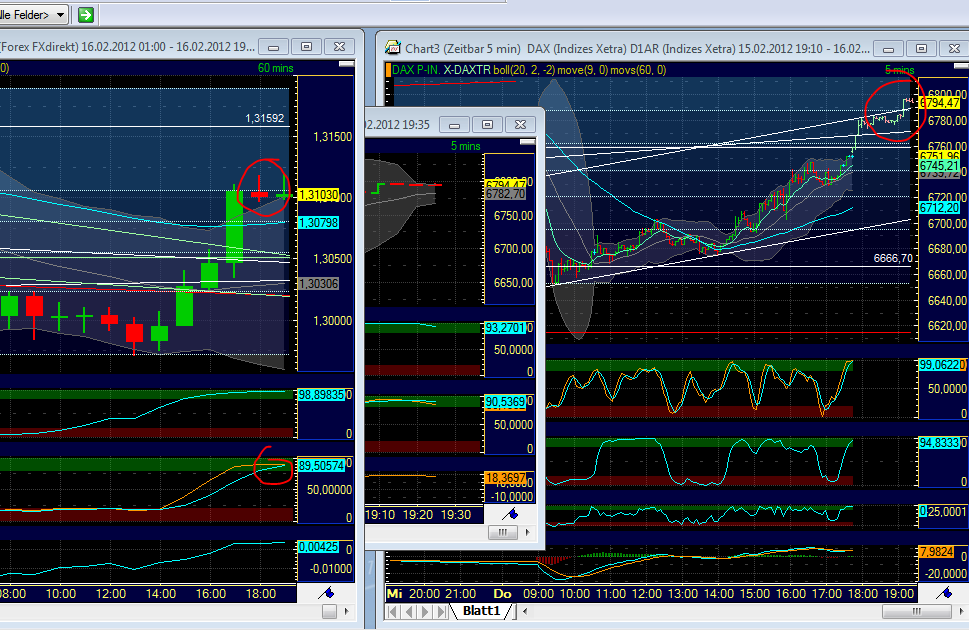
Task: Click yellow price label 1,31030
Action: pyautogui.click(x=318, y=195)
